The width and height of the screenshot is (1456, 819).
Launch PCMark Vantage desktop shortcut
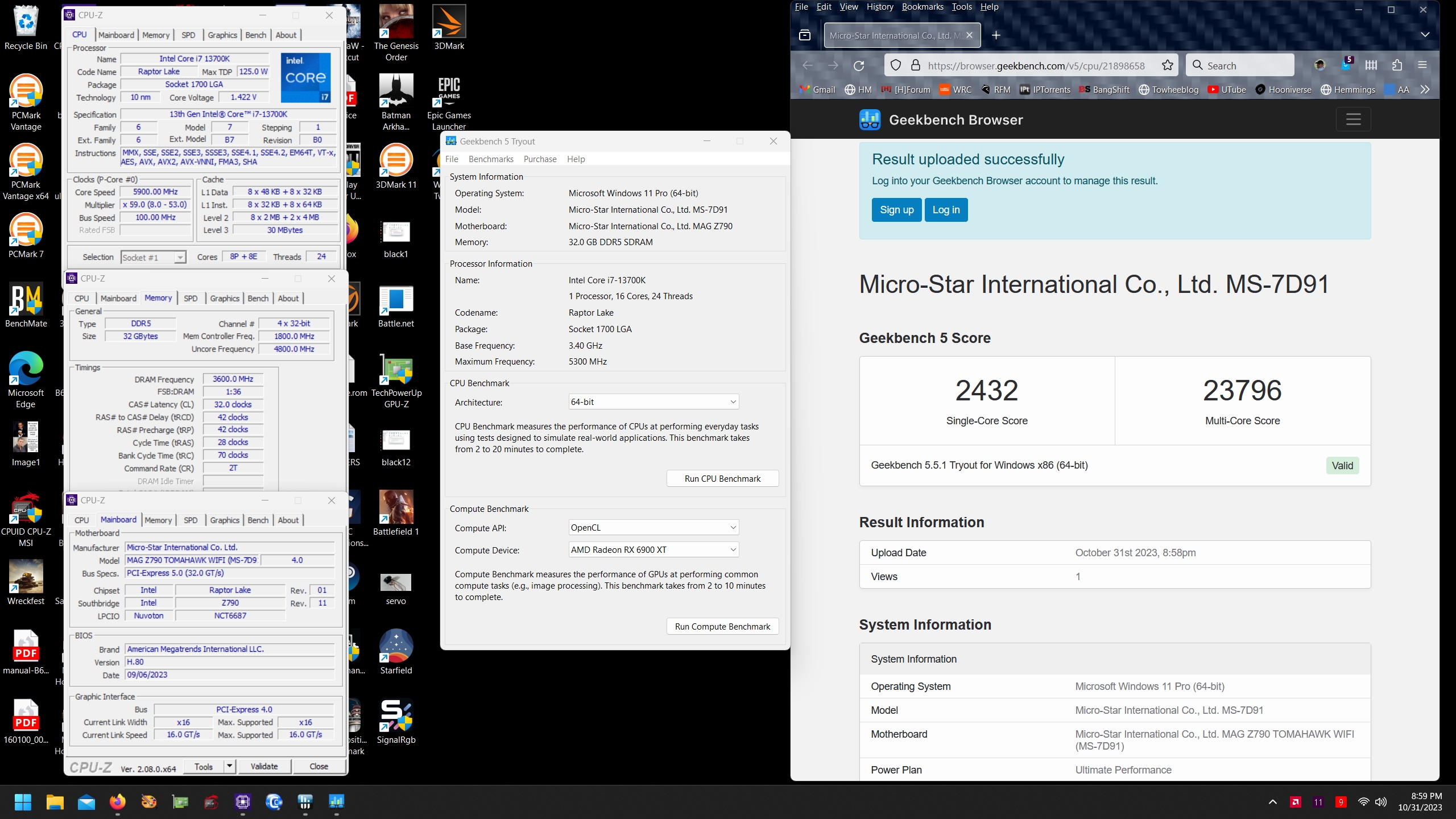(x=26, y=102)
